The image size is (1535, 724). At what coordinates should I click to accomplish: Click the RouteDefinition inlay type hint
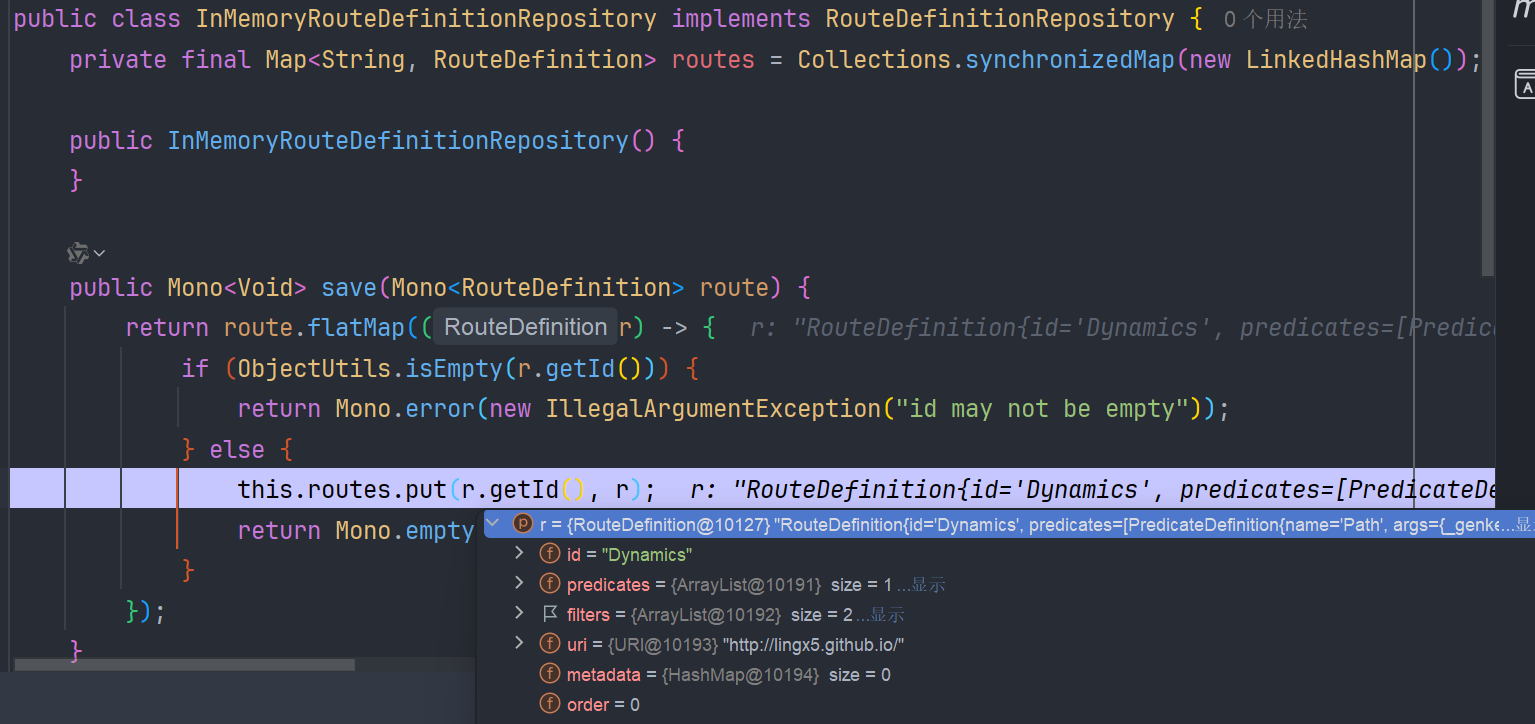click(525, 327)
